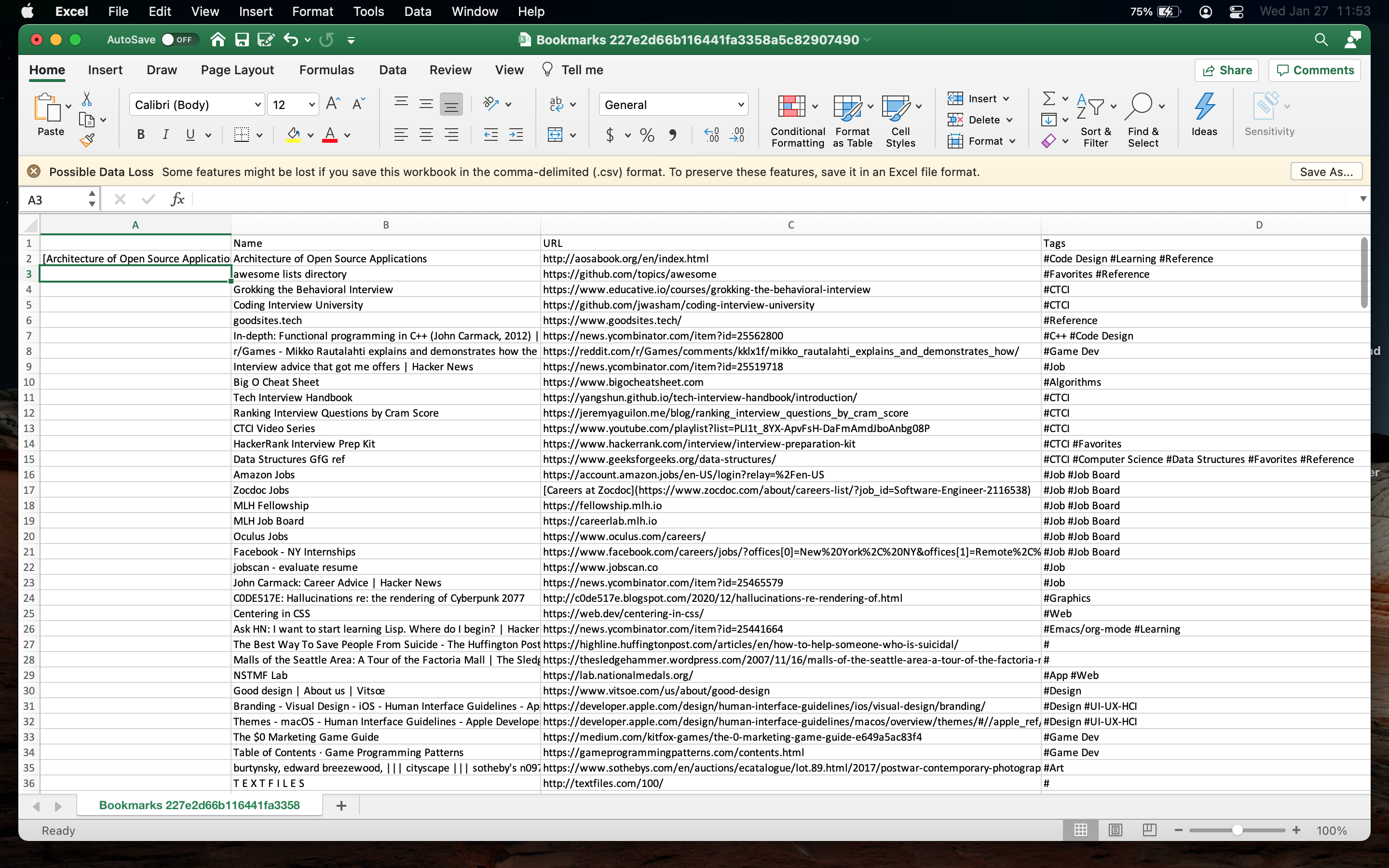Click the Copy icon
This screenshot has width=1389, height=868.
[87, 120]
